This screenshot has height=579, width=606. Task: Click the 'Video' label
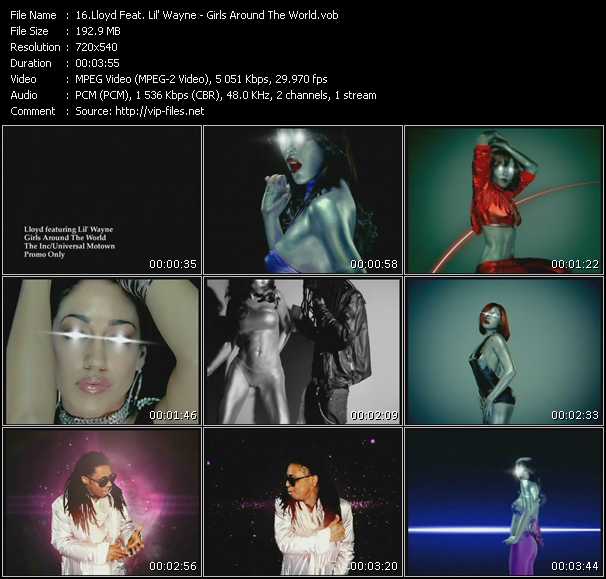(23, 79)
